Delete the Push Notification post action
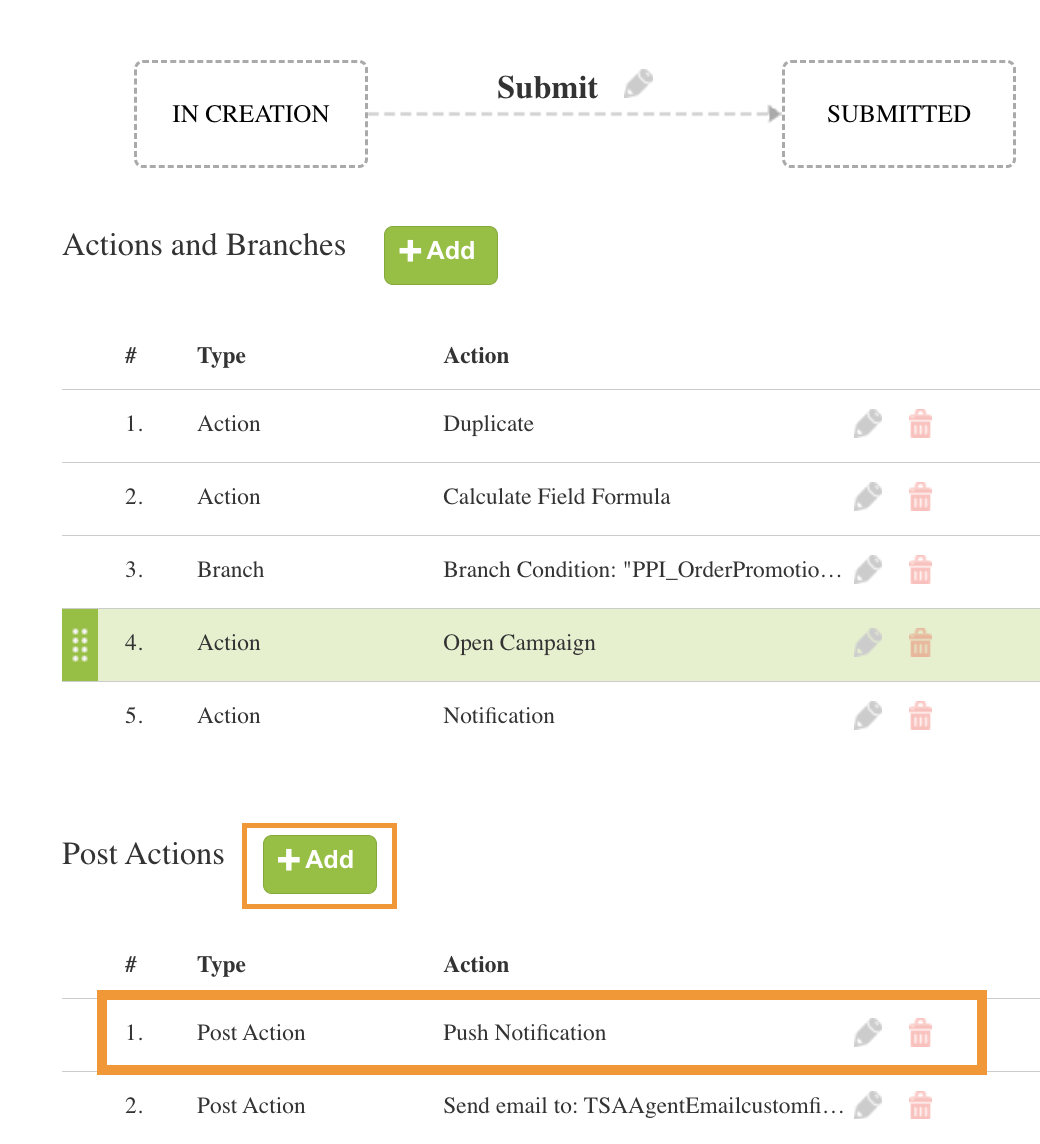Image resolution: width=1040 pixels, height=1144 pixels. click(920, 1033)
